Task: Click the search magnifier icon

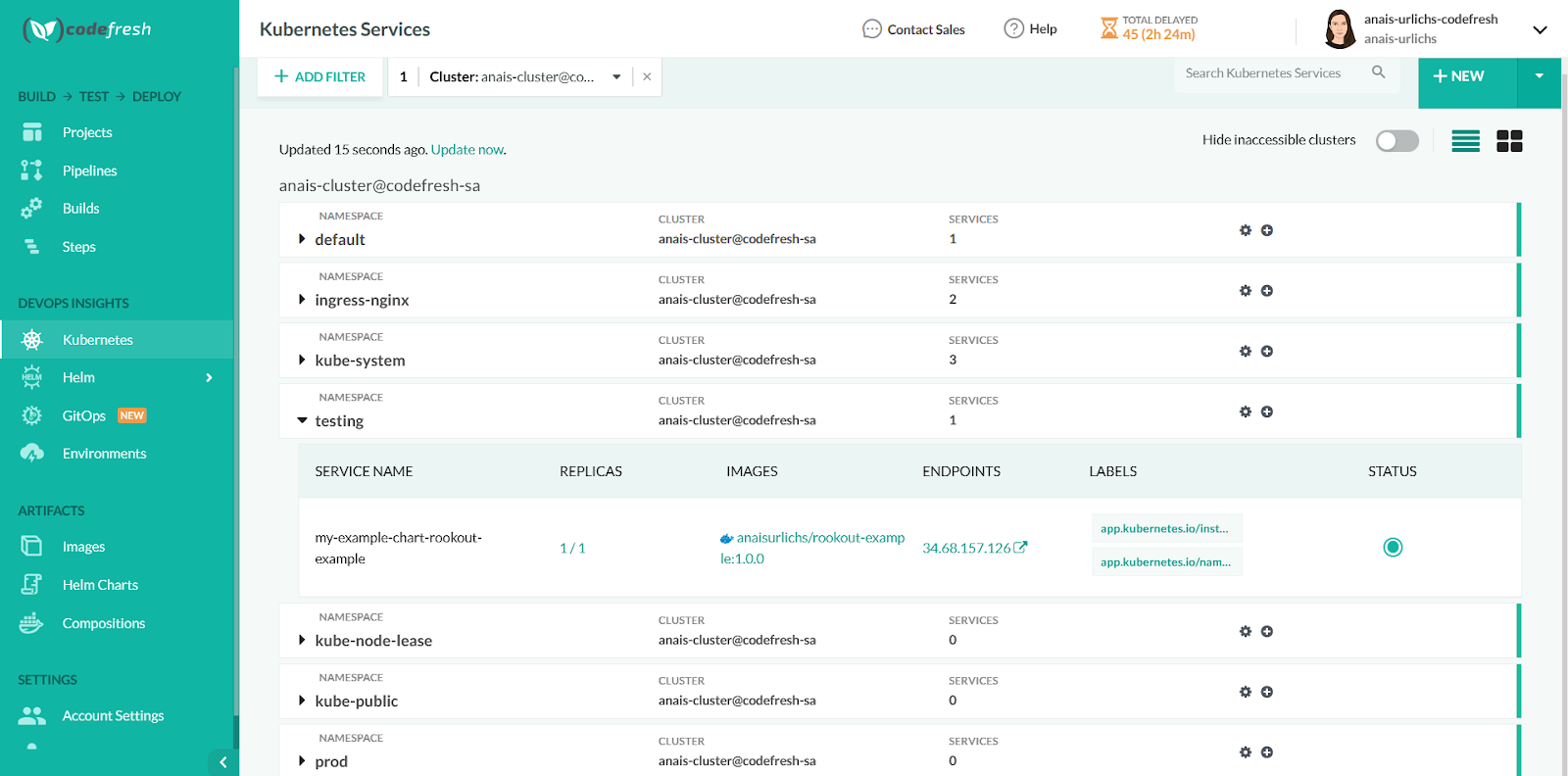Action: tap(1378, 73)
